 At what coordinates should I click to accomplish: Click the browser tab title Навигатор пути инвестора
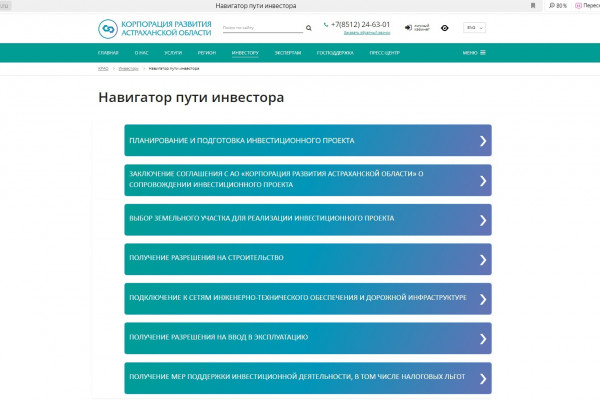pyautogui.click(x=256, y=6)
